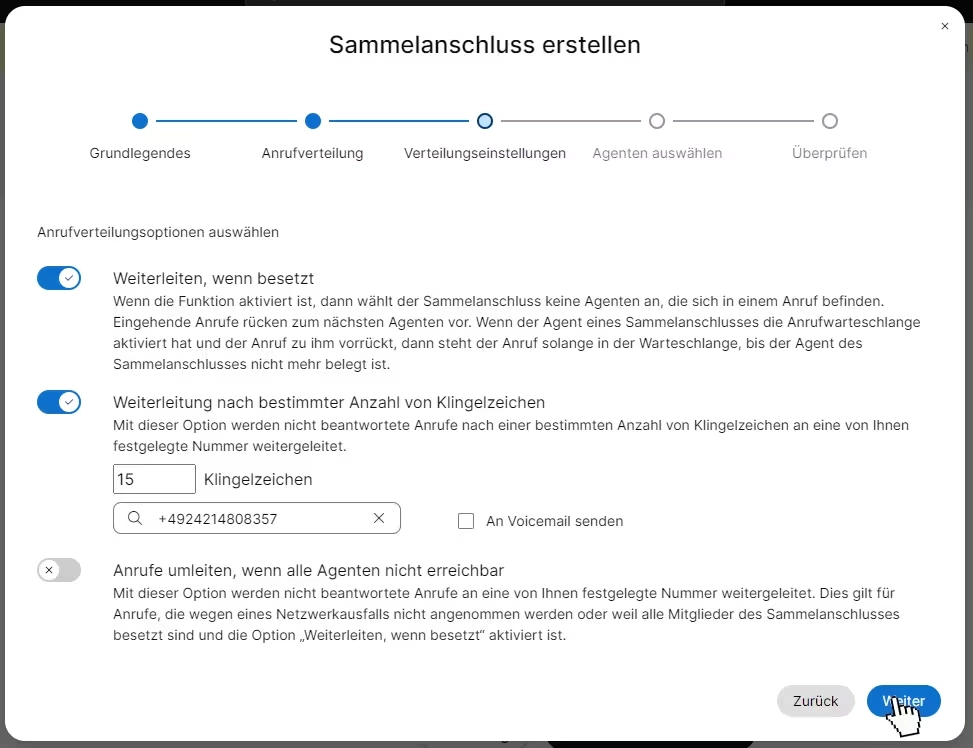Click the An Voicemail senden label text
973x748 pixels.
(555, 521)
